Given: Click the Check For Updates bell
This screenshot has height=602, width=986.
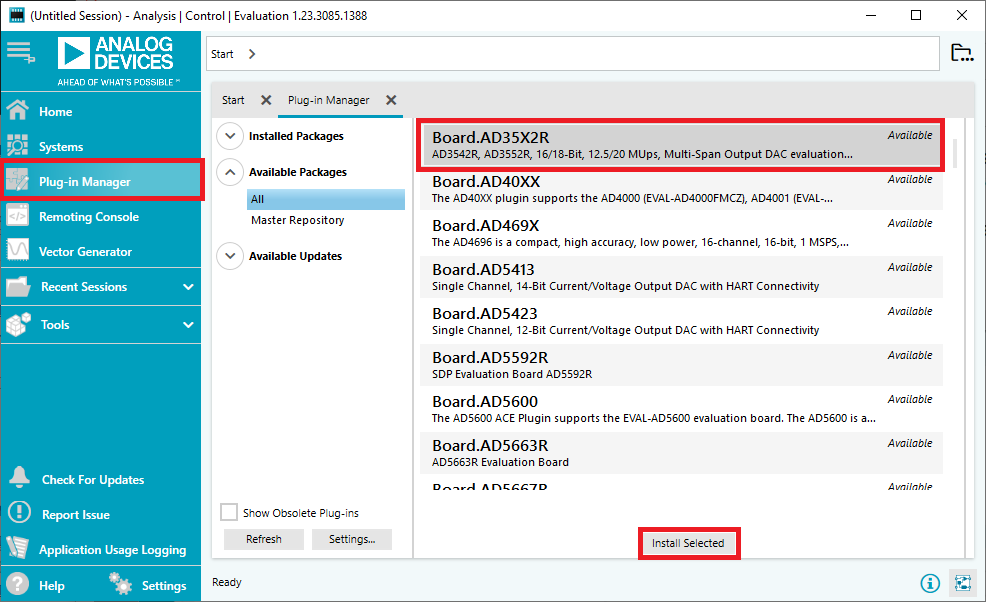Looking at the screenshot, I should click(x=18, y=479).
